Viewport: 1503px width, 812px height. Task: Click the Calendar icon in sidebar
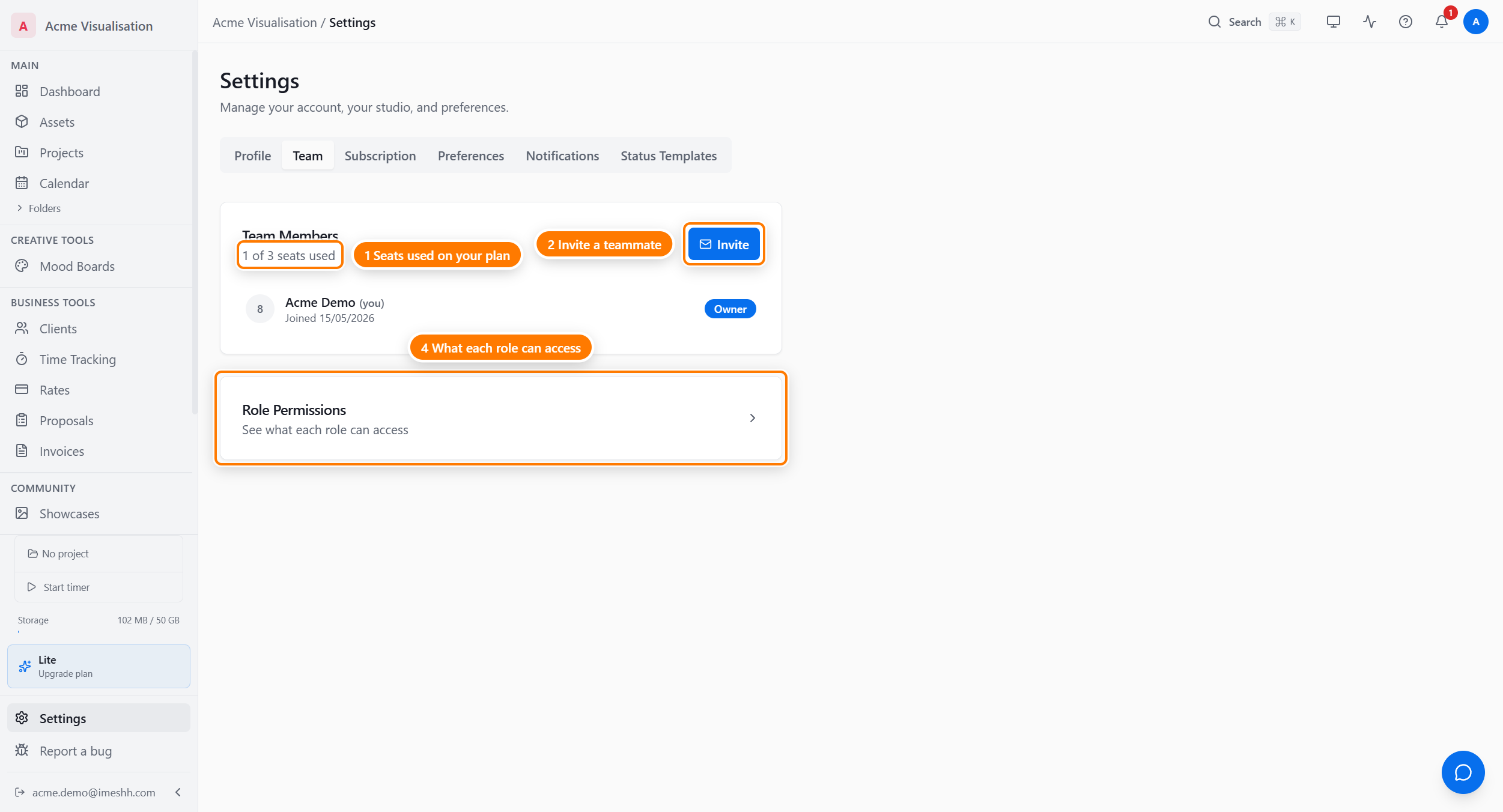22,183
